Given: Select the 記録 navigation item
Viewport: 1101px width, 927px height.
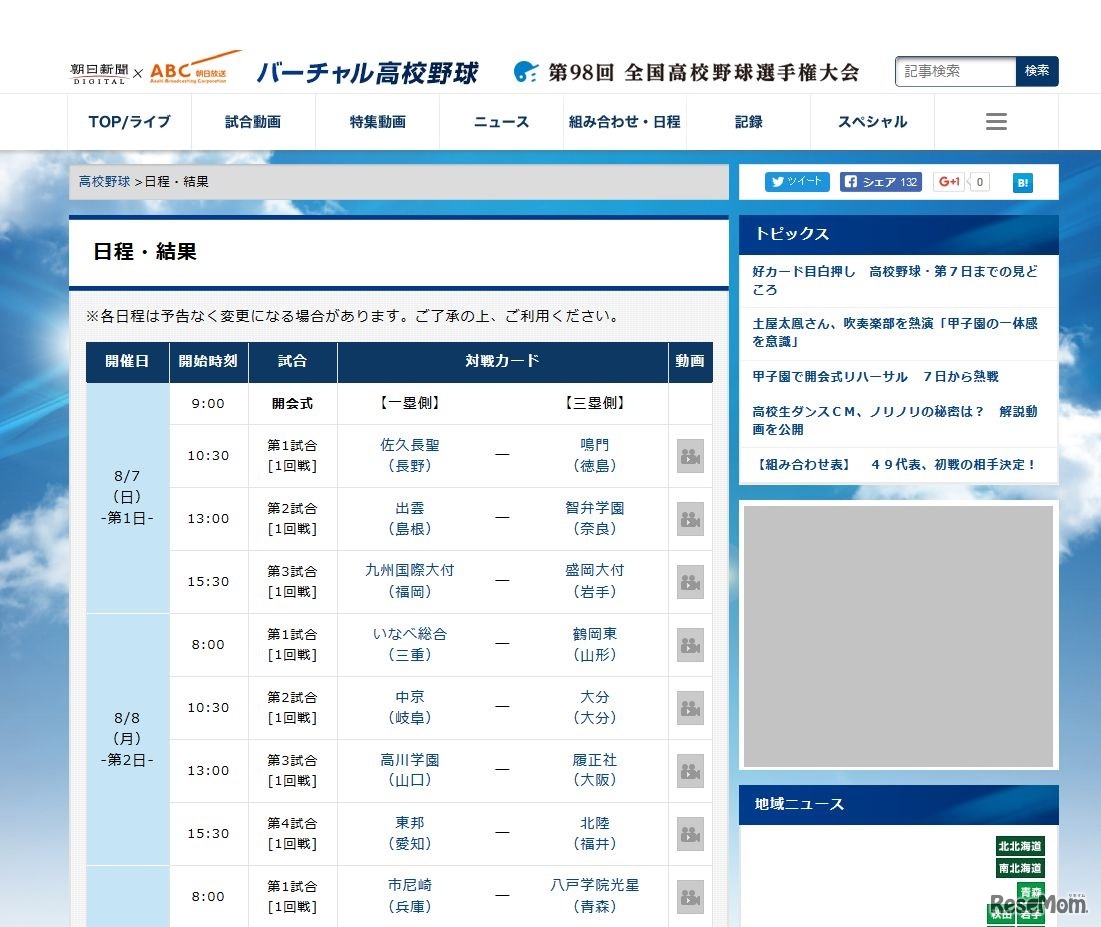Looking at the screenshot, I should (748, 121).
